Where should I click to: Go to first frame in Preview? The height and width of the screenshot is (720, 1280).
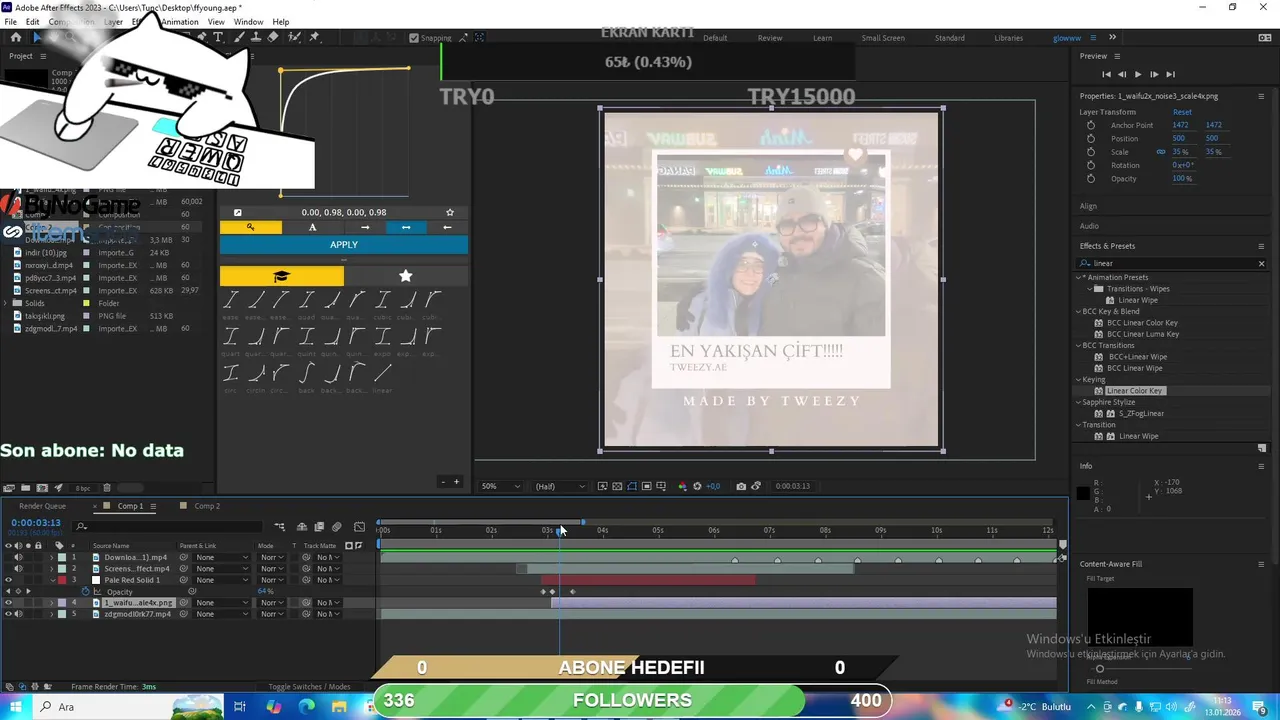pos(1106,74)
